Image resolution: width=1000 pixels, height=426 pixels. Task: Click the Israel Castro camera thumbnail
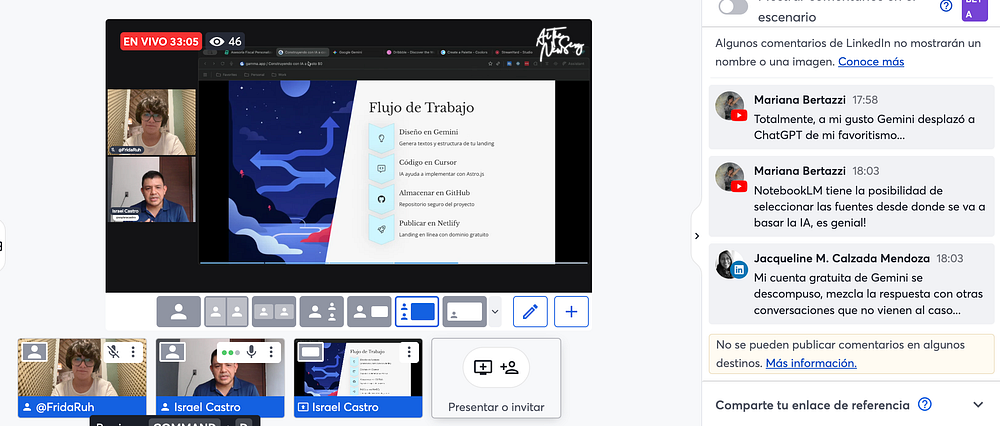click(x=220, y=380)
